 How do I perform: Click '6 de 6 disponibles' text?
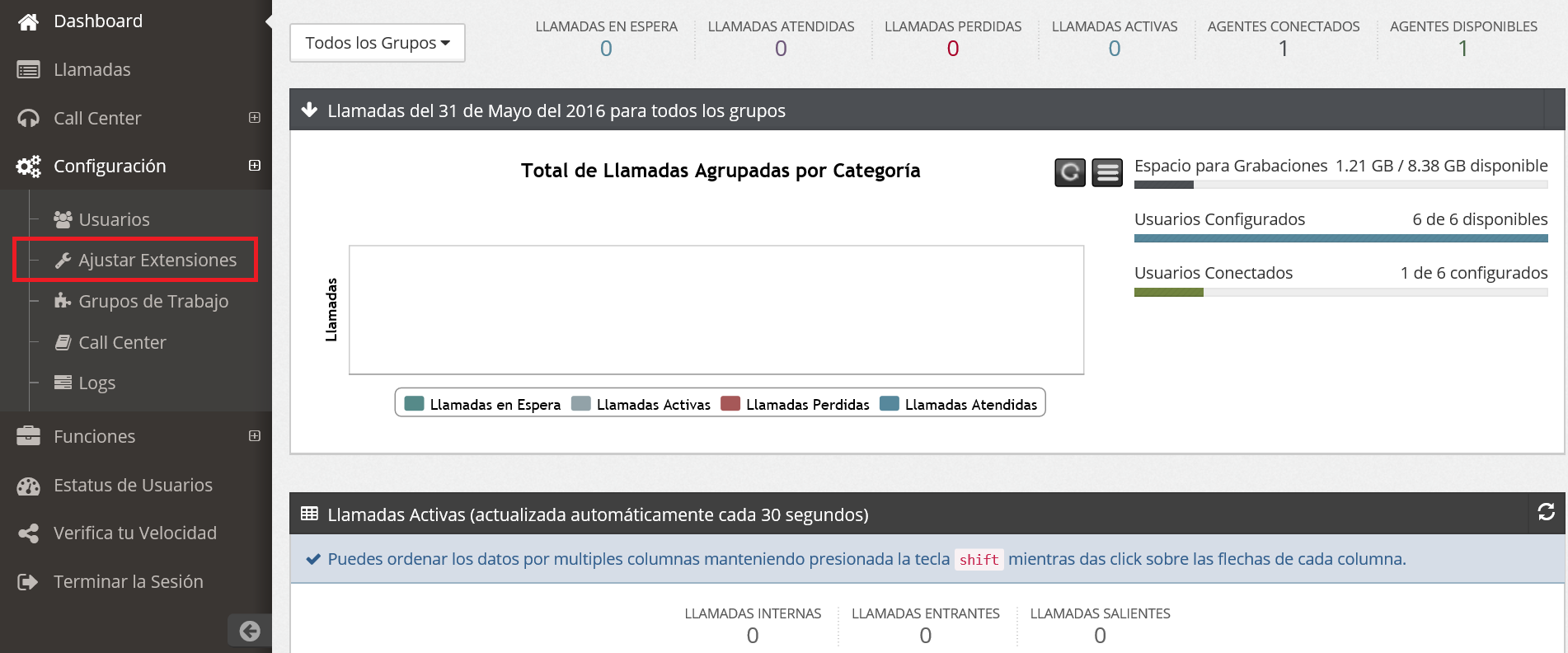(x=1480, y=219)
